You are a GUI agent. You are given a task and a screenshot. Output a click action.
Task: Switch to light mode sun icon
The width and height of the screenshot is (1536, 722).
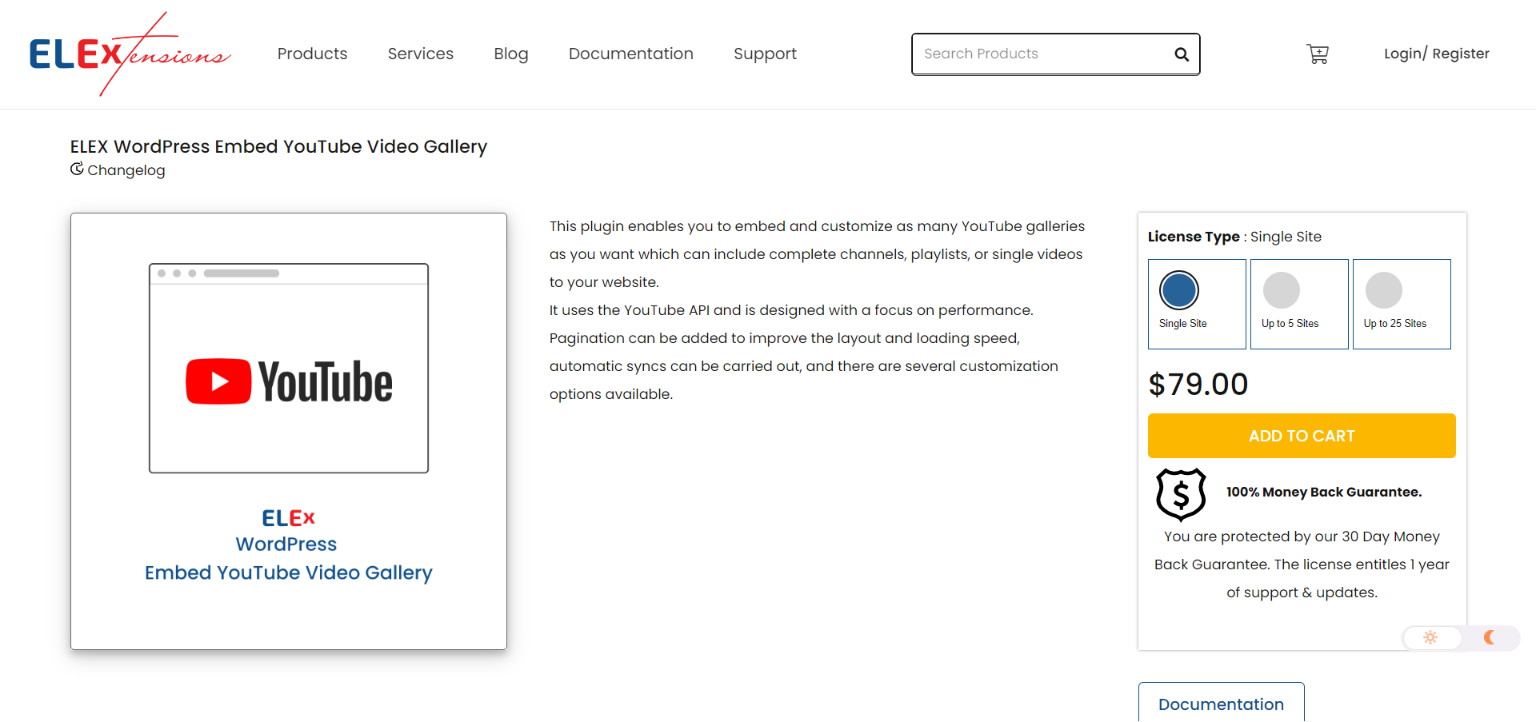[1430, 638]
